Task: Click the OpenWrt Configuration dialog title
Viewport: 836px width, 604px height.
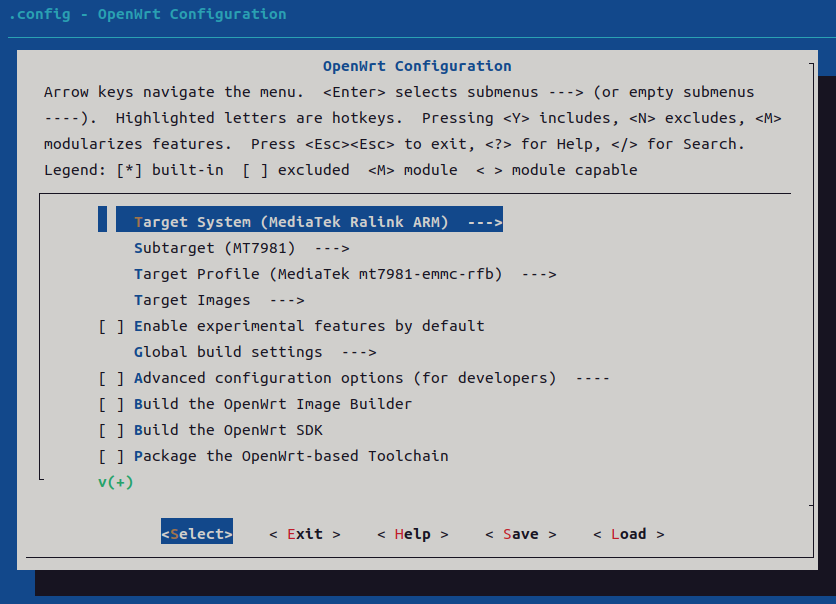Action: pyautogui.click(x=417, y=66)
